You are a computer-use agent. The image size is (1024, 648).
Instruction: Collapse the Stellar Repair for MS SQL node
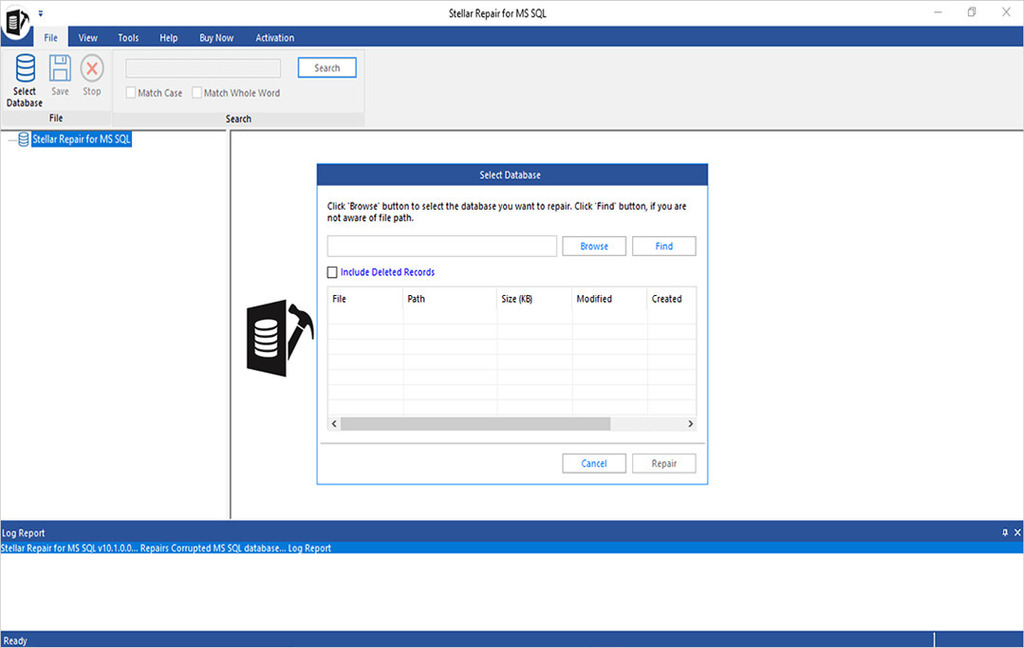tap(11, 139)
